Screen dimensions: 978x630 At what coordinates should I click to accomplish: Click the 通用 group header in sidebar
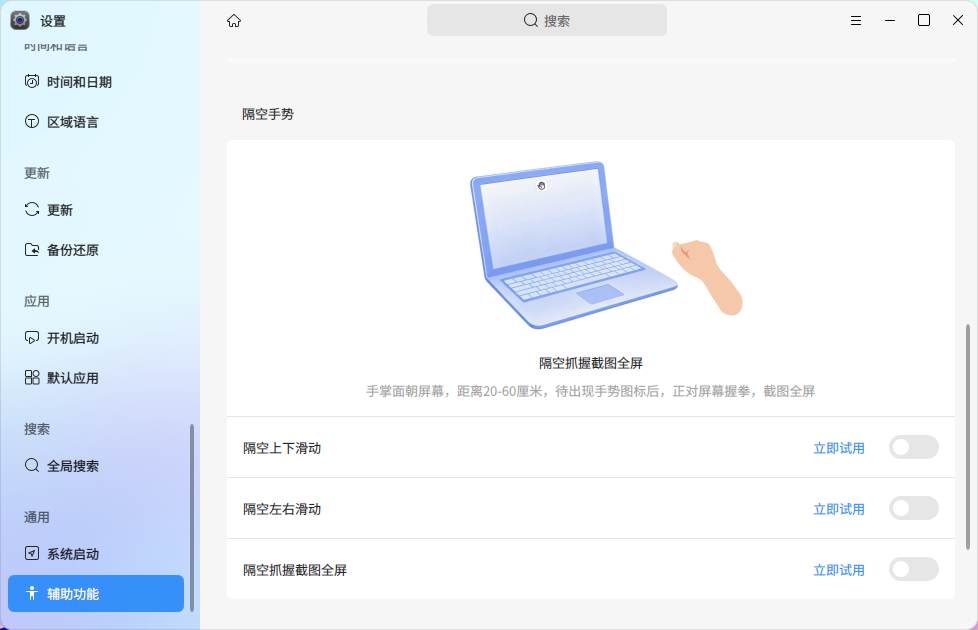(x=37, y=517)
